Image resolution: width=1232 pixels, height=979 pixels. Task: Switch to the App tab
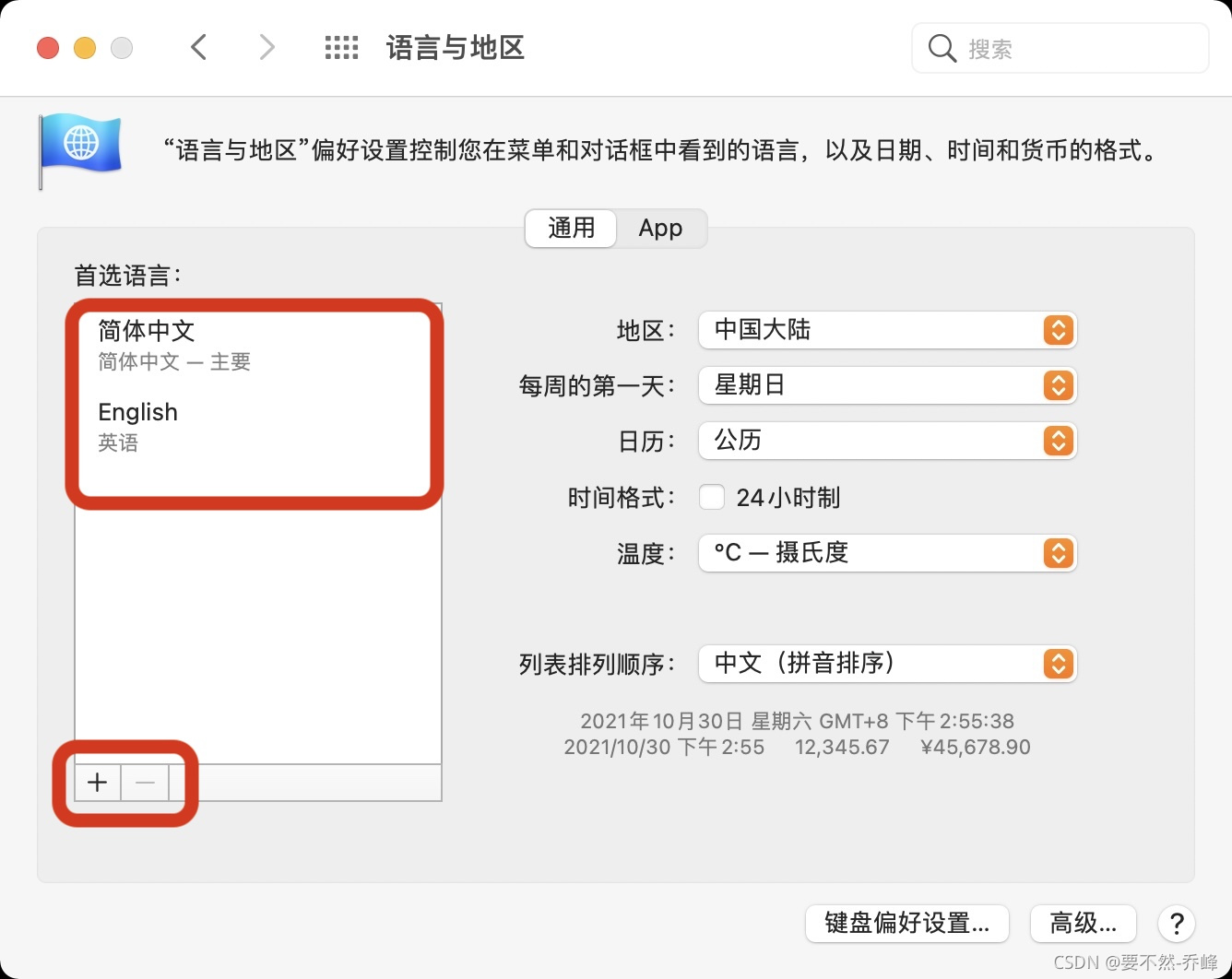point(661,228)
